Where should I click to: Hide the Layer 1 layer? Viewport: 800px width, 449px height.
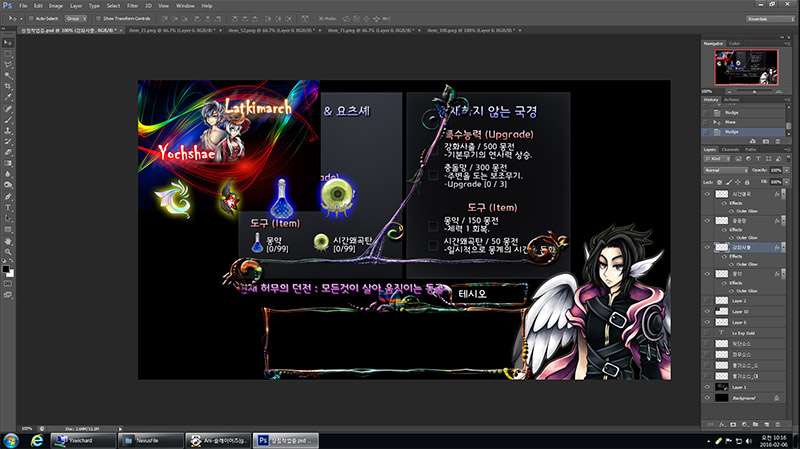pos(707,387)
